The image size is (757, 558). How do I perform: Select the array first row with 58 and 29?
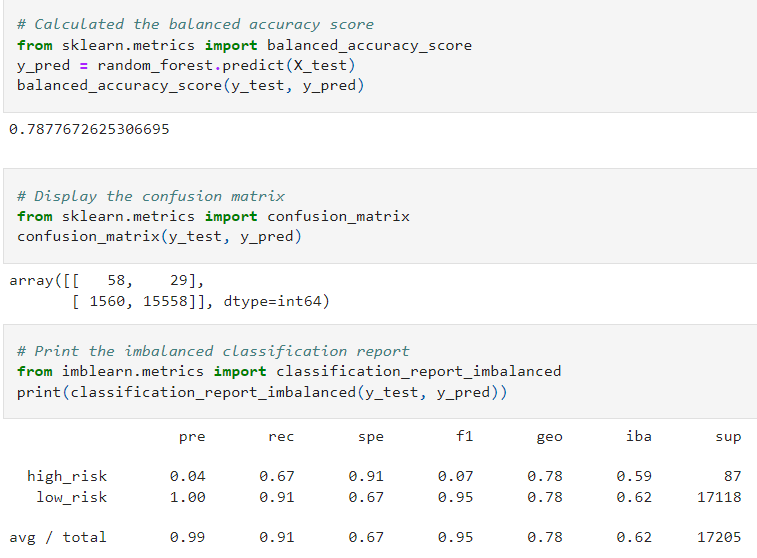tap(107, 281)
